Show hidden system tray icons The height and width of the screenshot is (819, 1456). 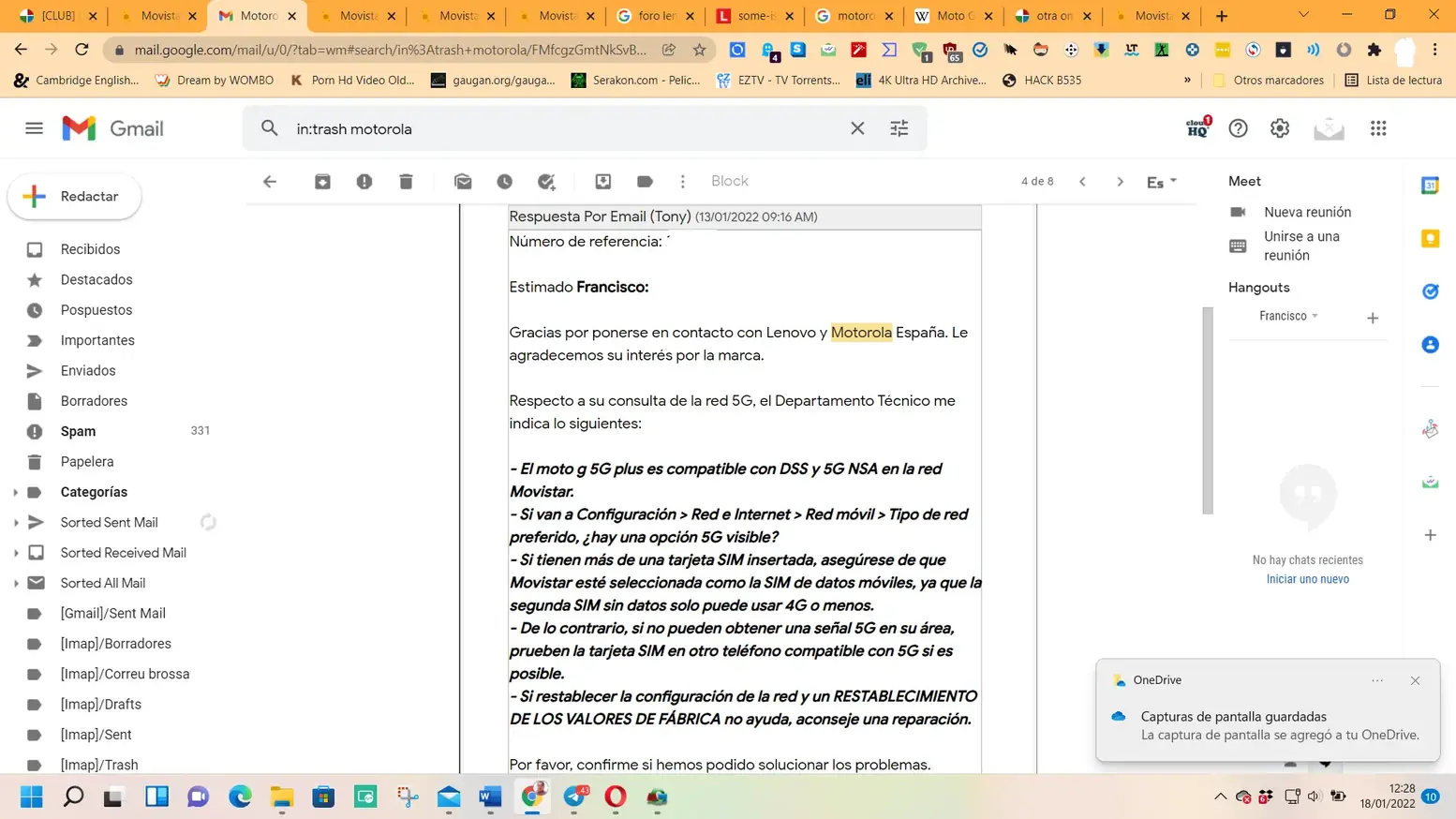1220,797
